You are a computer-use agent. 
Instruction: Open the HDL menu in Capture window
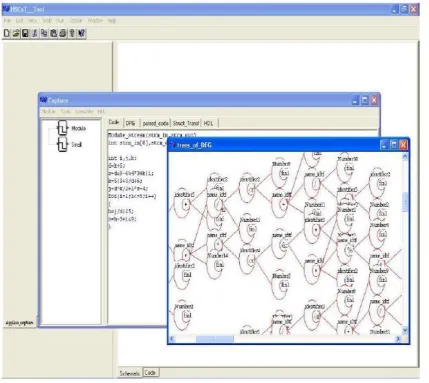[x=101, y=111]
